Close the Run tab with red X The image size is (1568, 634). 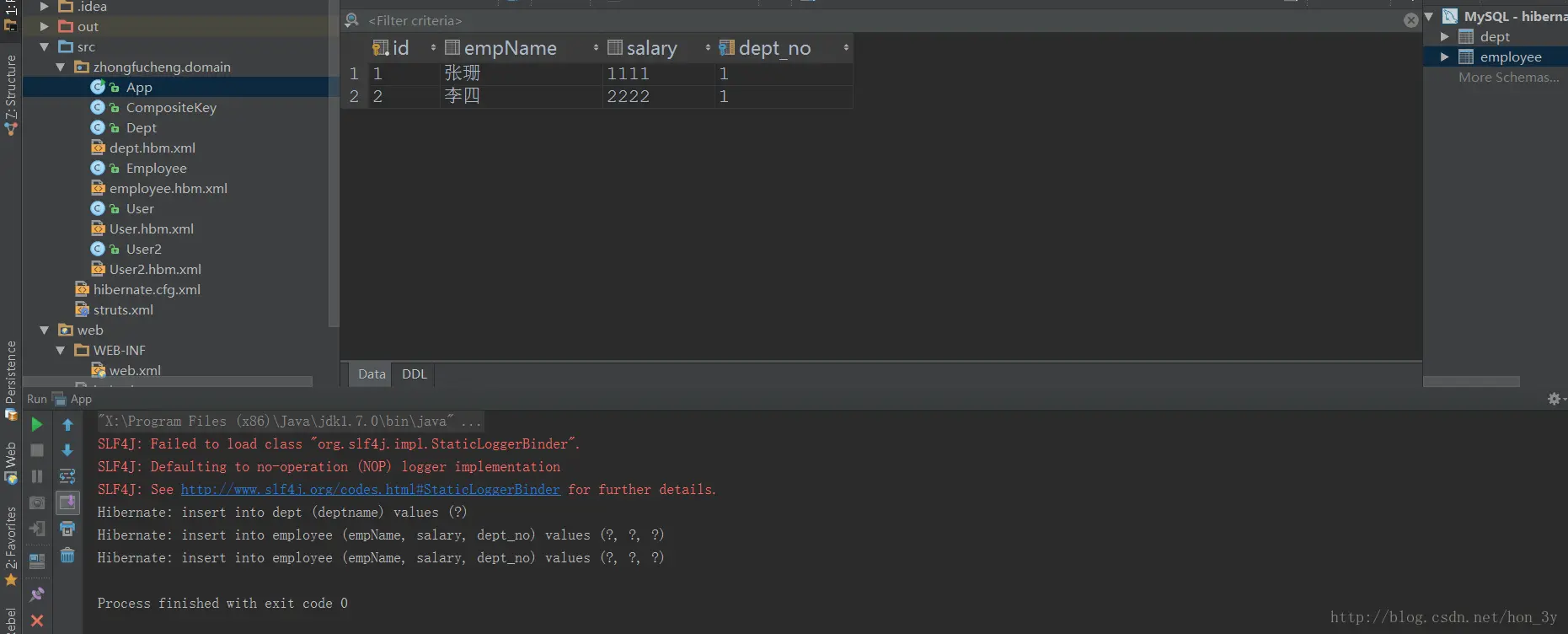coord(37,621)
